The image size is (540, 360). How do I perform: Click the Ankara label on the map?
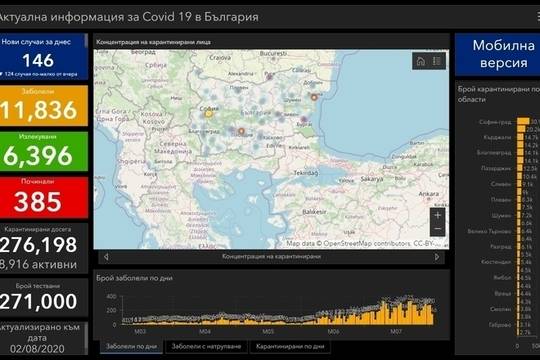[428, 194]
